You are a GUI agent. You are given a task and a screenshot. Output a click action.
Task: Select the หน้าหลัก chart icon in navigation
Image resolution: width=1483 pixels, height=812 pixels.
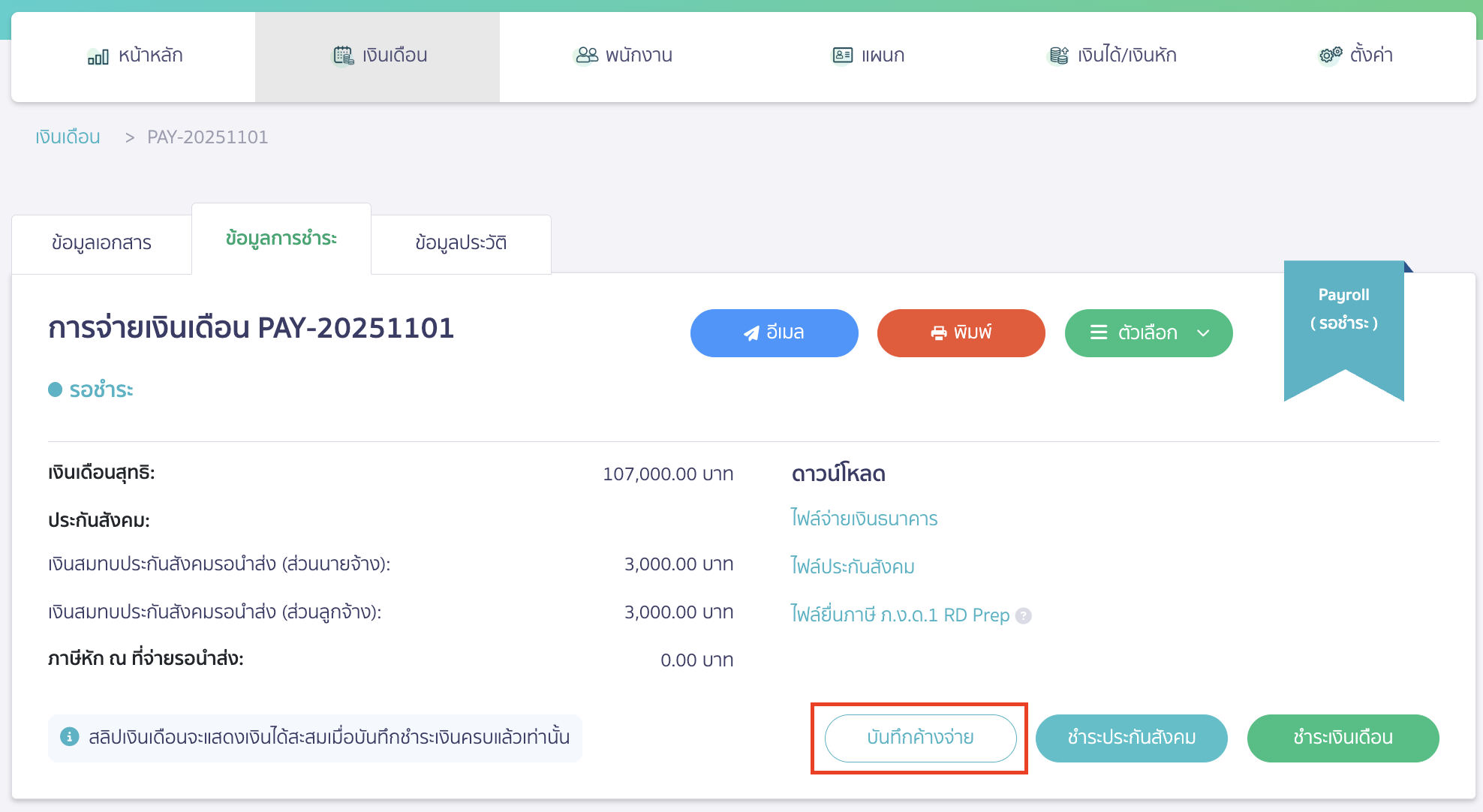99,55
